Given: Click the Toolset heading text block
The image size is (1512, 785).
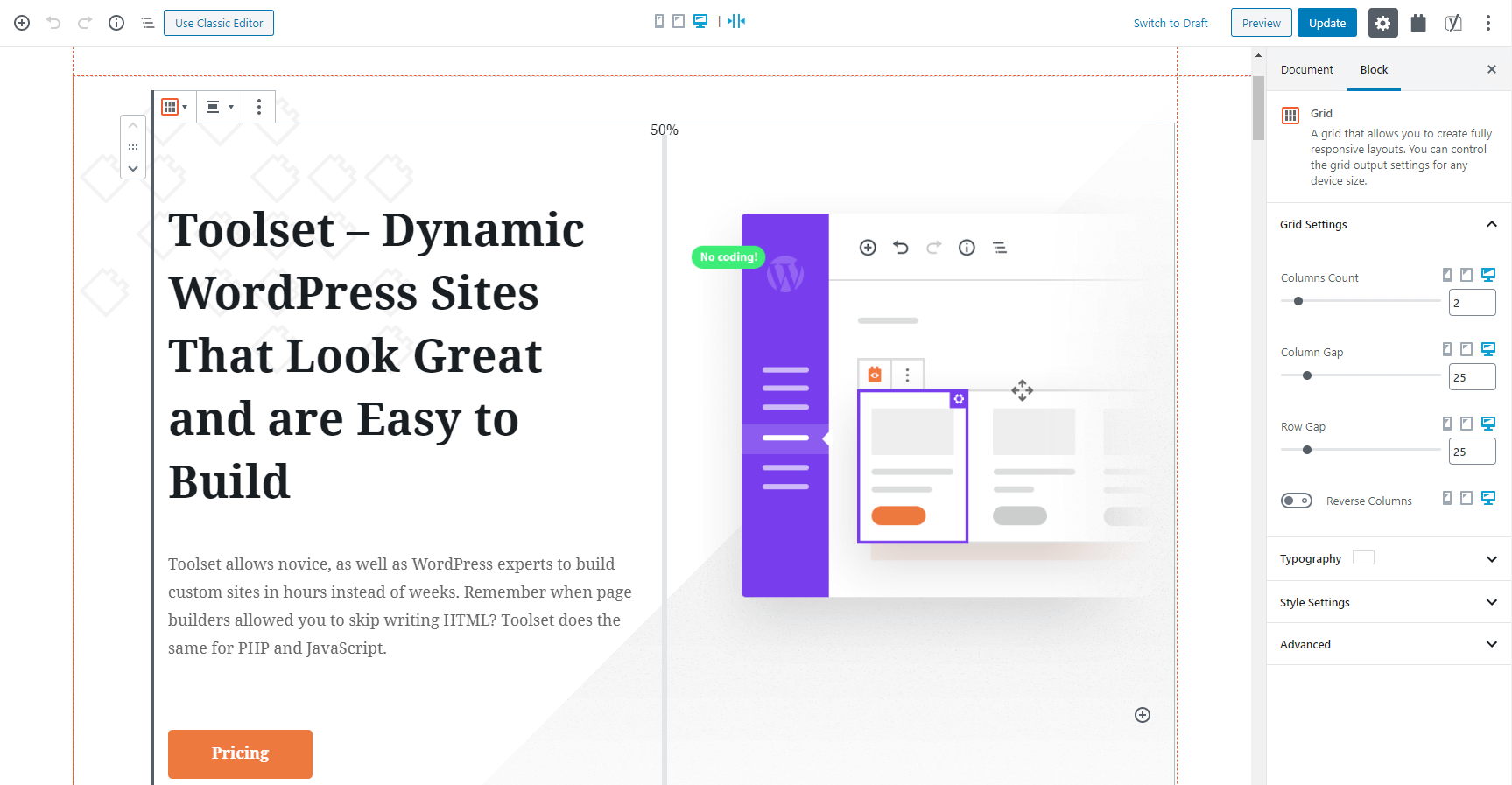Looking at the screenshot, I should tap(376, 355).
